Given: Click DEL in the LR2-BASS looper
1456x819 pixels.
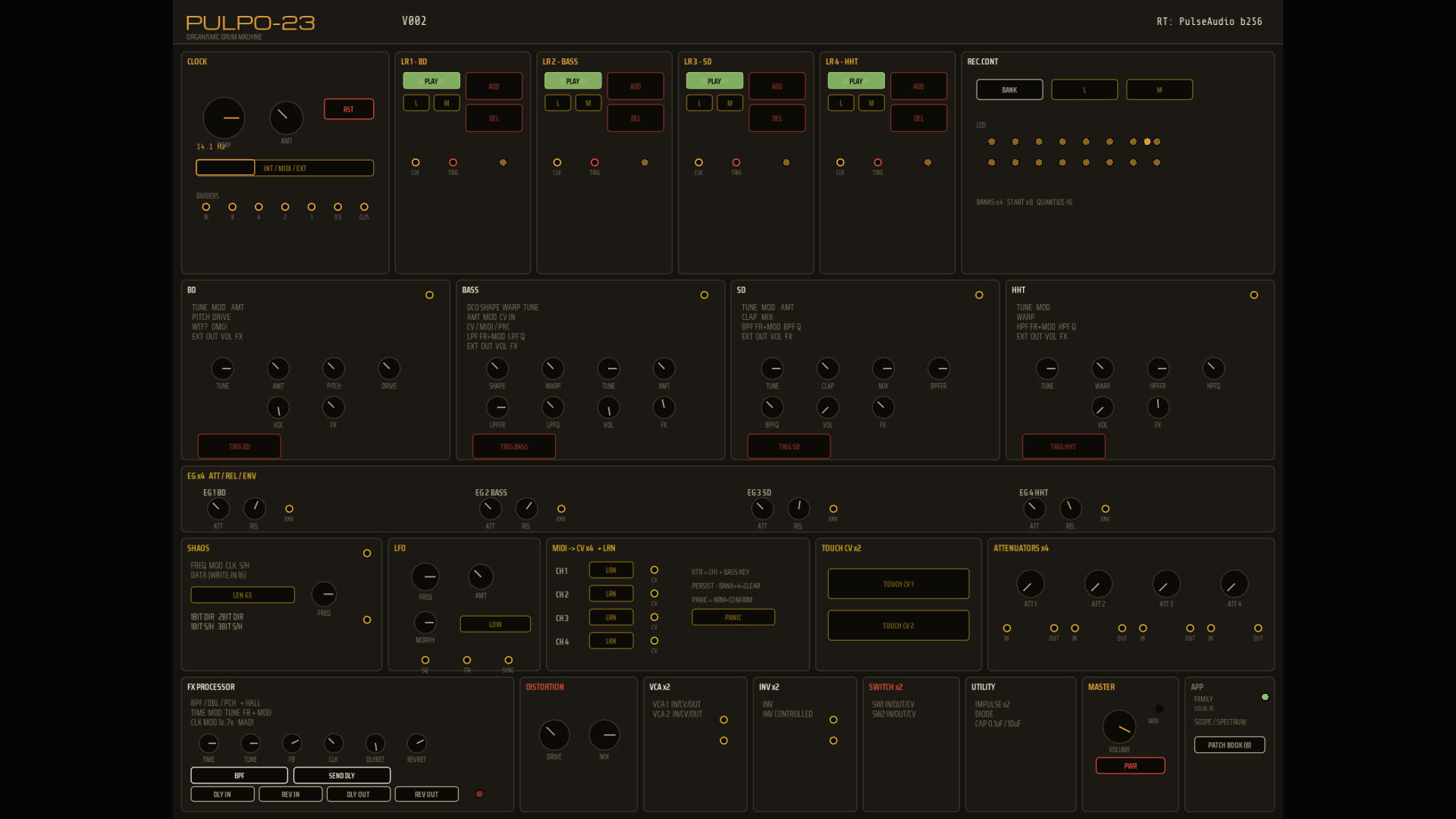Looking at the screenshot, I should (x=635, y=118).
